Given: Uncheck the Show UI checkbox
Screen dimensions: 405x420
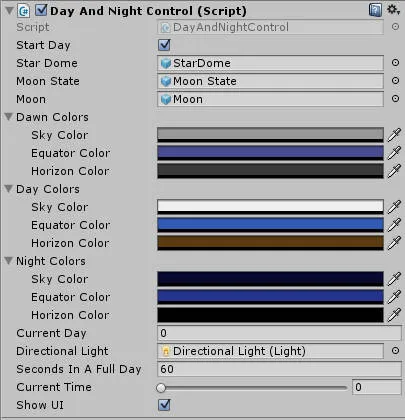Looking at the screenshot, I should click(164, 405).
